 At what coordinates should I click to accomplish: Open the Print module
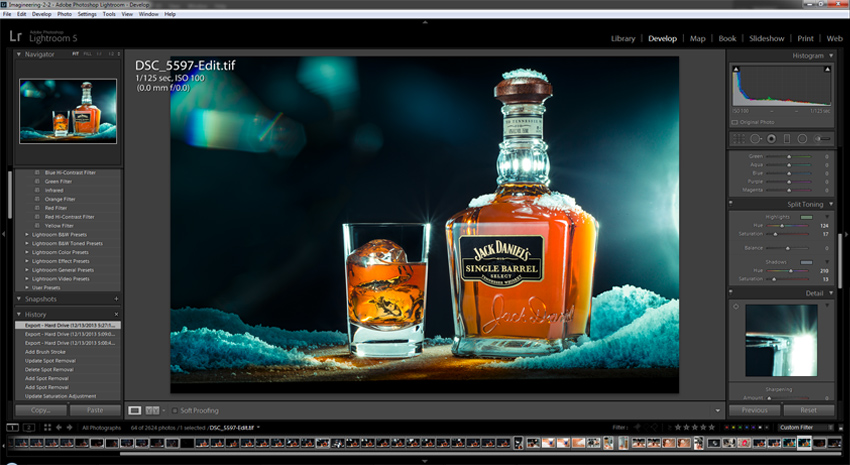tap(805, 38)
